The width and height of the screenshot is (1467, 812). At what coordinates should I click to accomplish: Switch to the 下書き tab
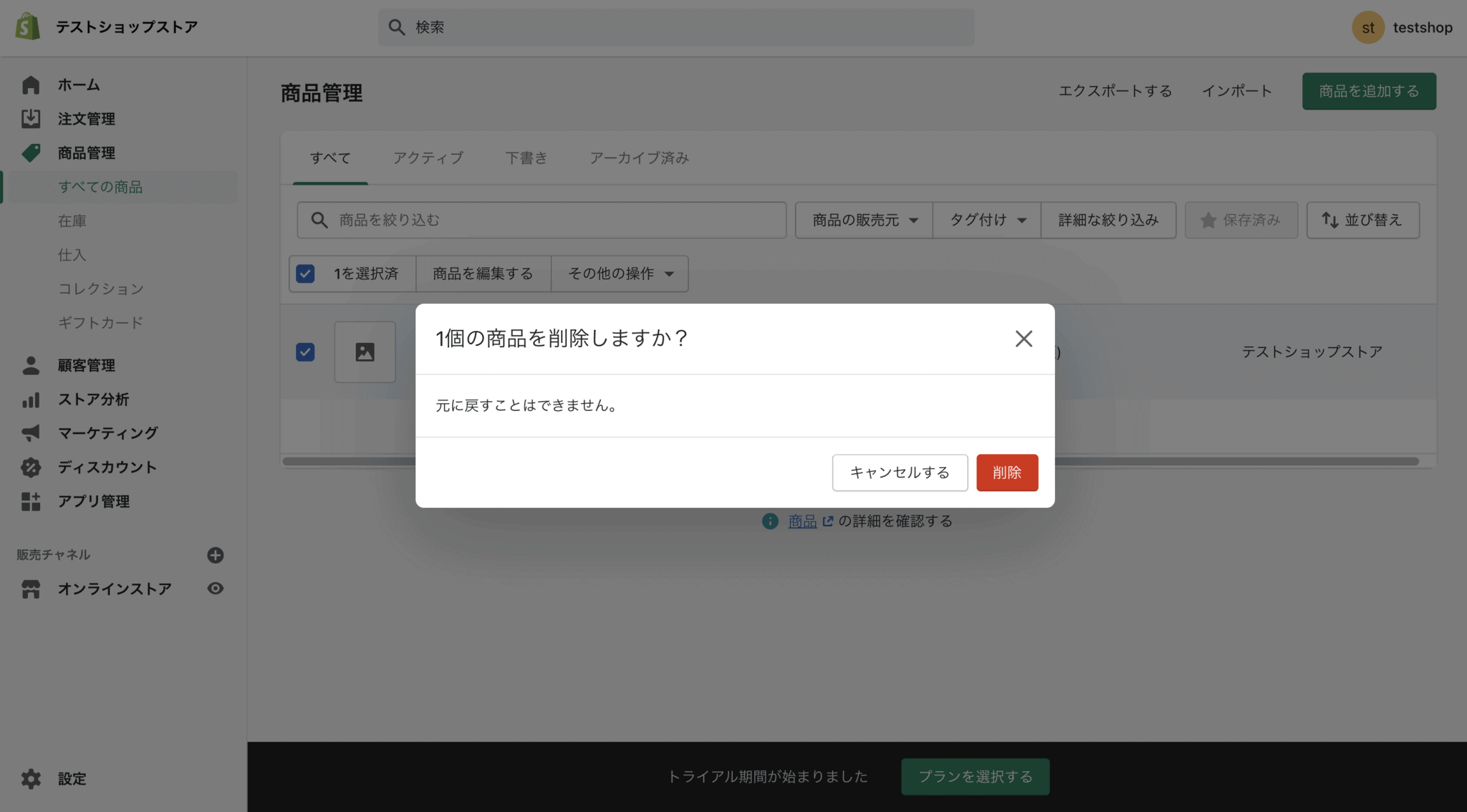click(x=526, y=158)
